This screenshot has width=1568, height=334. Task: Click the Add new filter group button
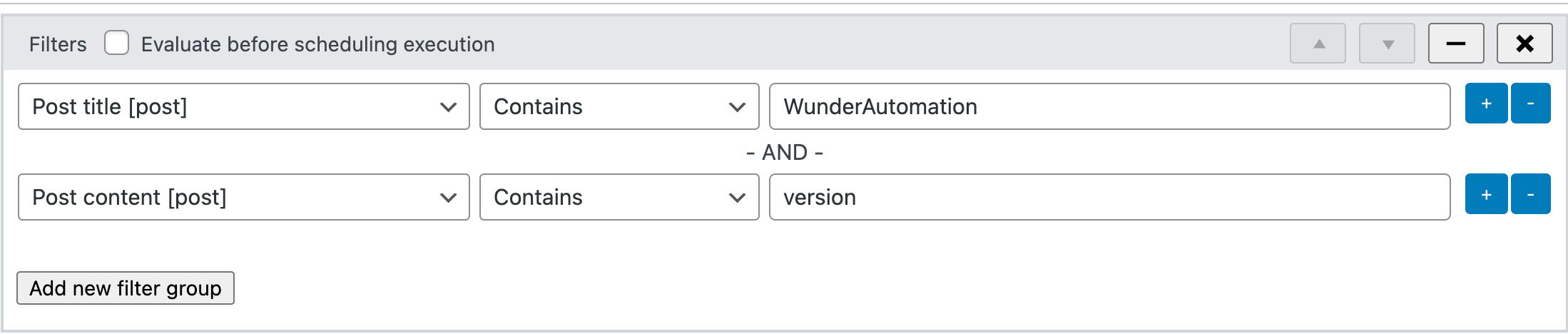[x=126, y=288]
